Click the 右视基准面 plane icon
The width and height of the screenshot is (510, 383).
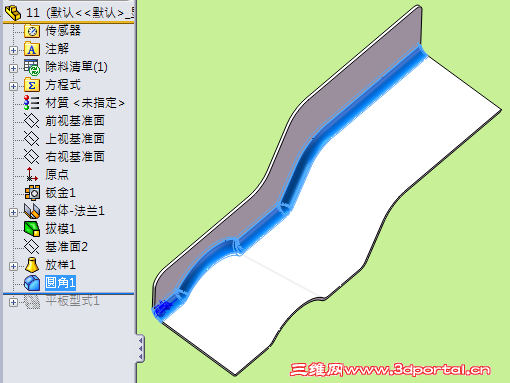click(32, 157)
